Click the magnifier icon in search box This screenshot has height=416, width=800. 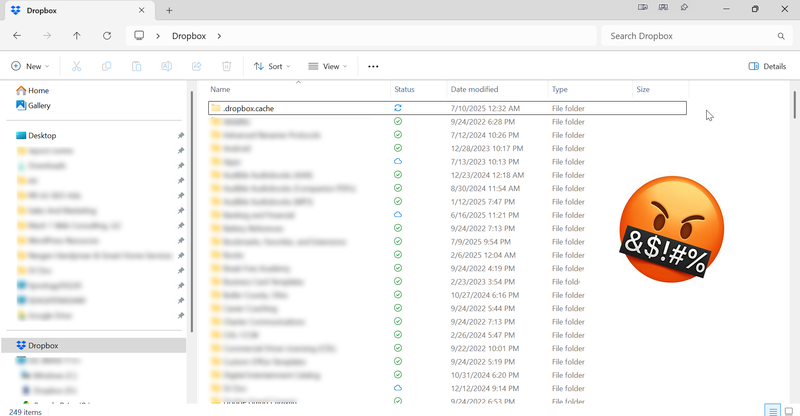click(x=781, y=36)
